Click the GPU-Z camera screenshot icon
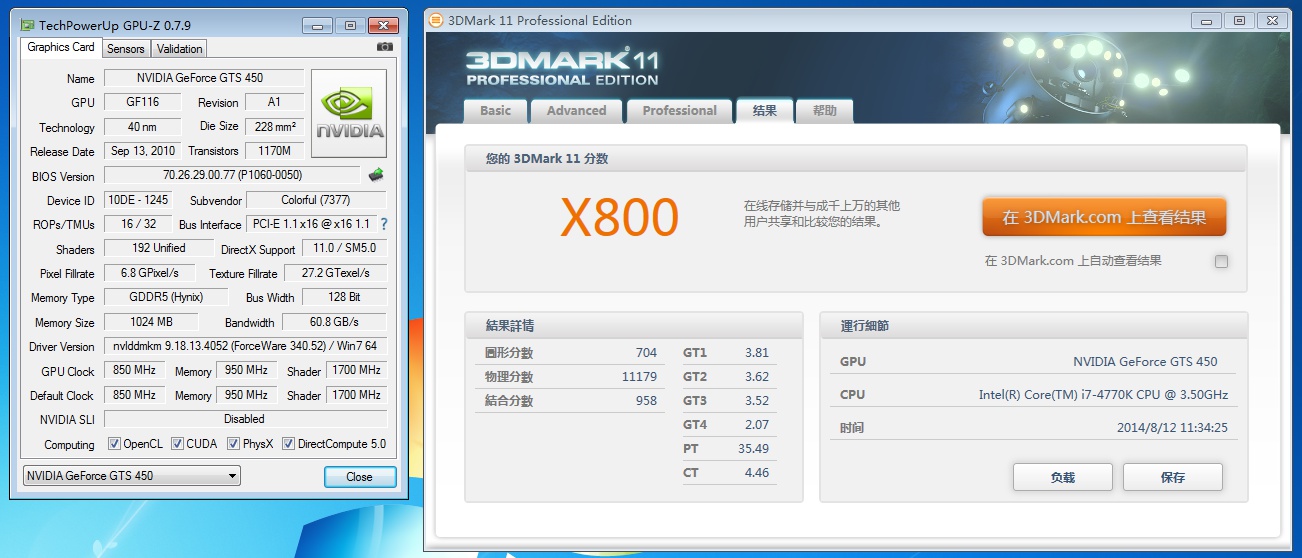Viewport: 1302px width, 558px height. click(384, 46)
